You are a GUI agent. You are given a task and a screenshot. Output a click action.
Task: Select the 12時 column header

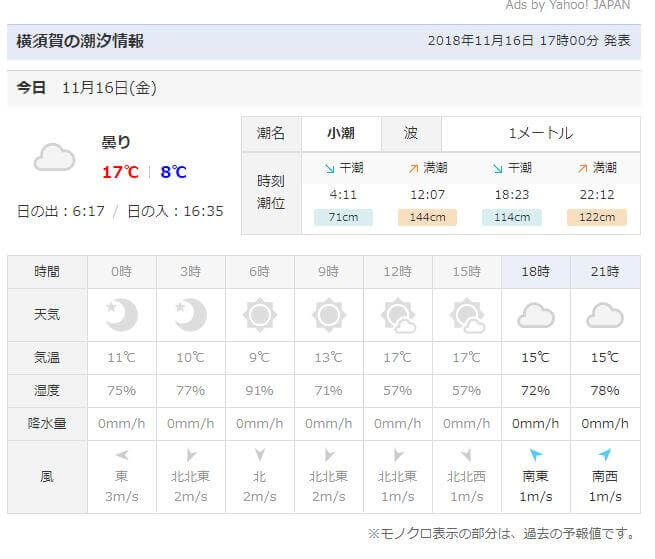pyautogui.click(x=398, y=272)
